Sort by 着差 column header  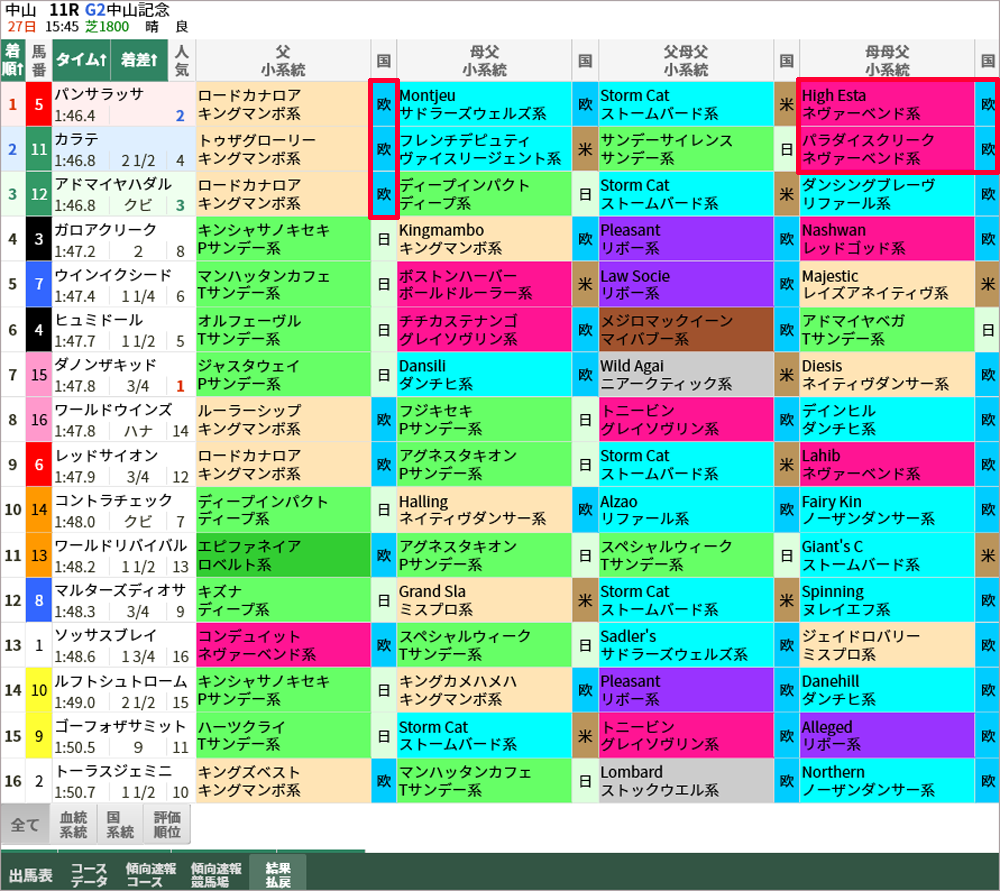pyautogui.click(x=139, y=60)
